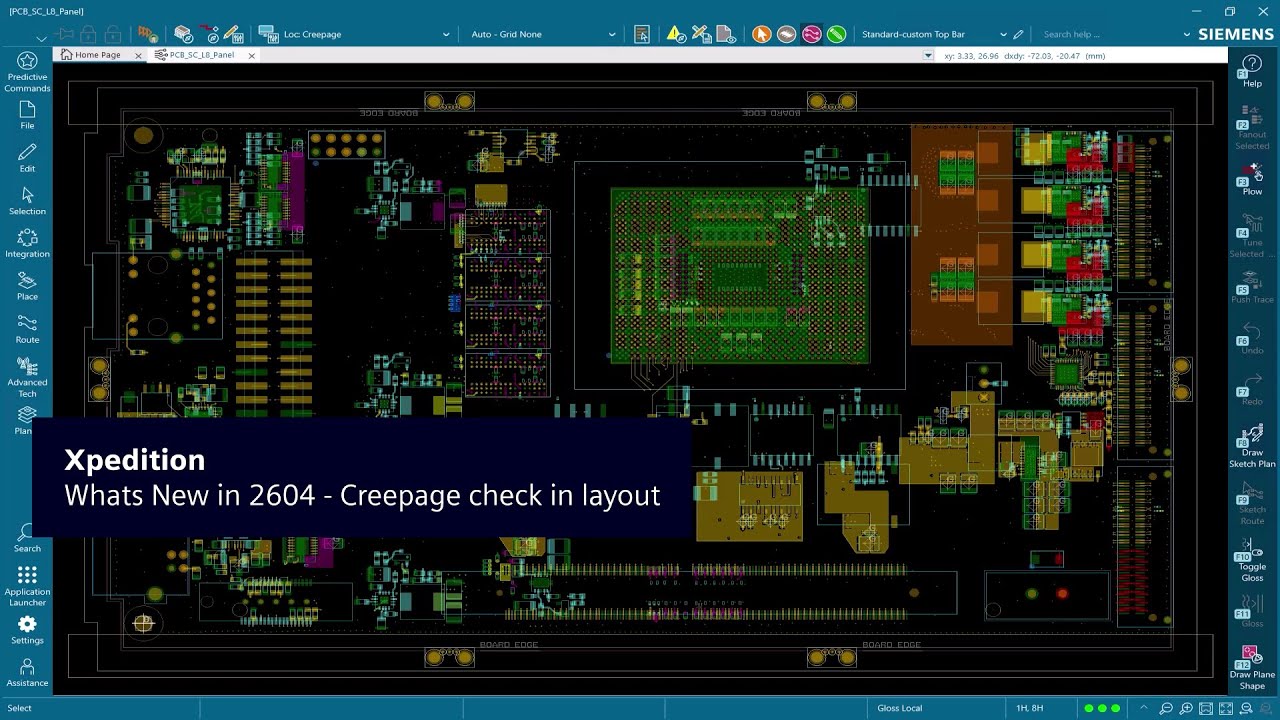Open Advanced Tech tools
Screen dimensions: 1280x720
[27, 377]
